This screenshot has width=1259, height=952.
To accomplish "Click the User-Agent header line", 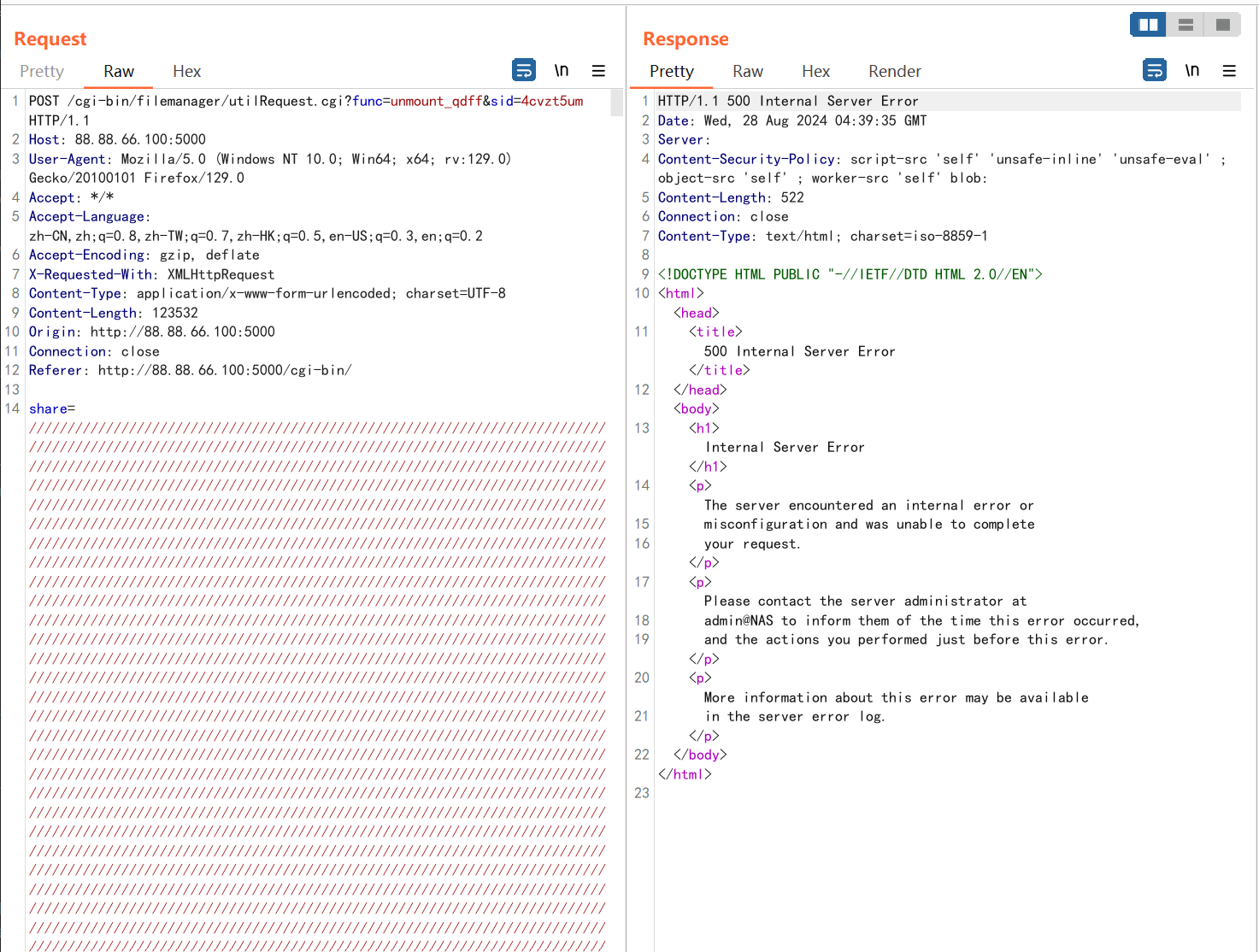I will coord(270,168).
